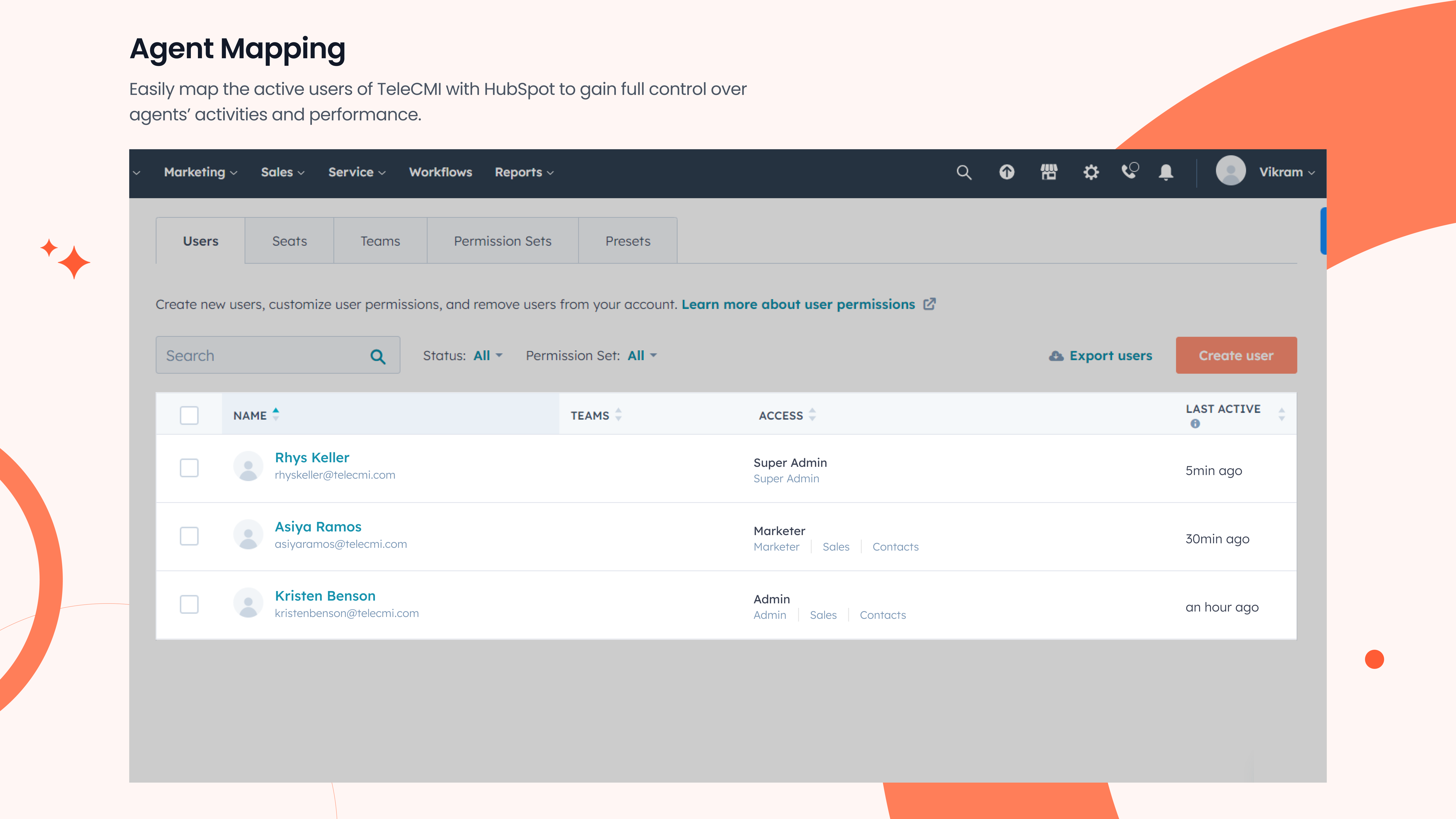Open the notifications bell
Screen dimensions: 1456x819
coord(1165,172)
